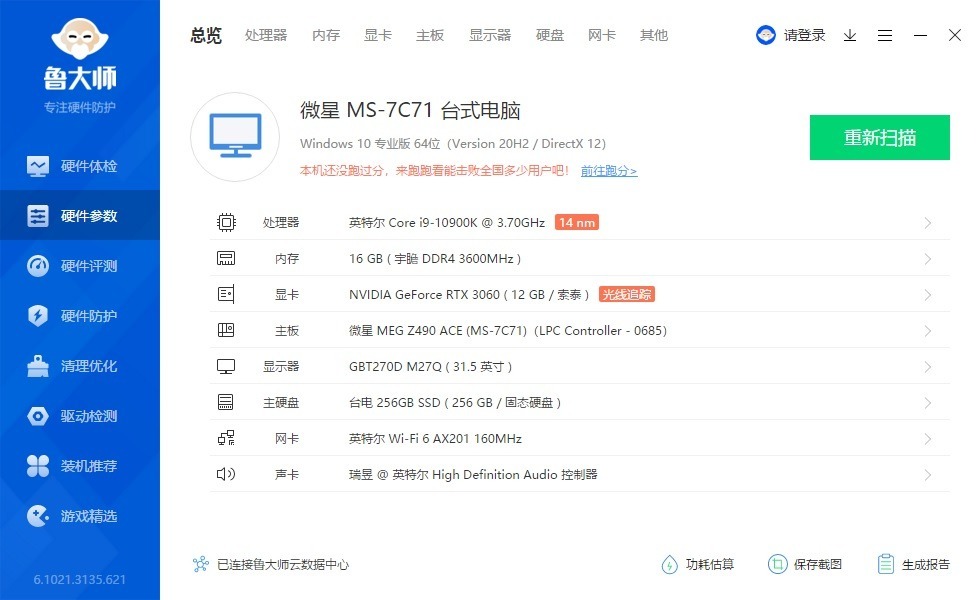Generate a report with 生成报告
This screenshot has height=600, width=980.
coord(914,563)
